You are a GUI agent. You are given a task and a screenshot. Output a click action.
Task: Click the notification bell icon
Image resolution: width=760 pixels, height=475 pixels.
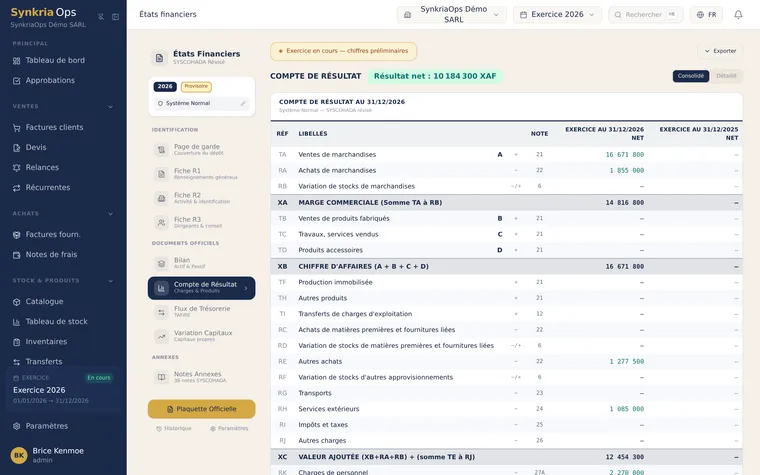coord(738,15)
